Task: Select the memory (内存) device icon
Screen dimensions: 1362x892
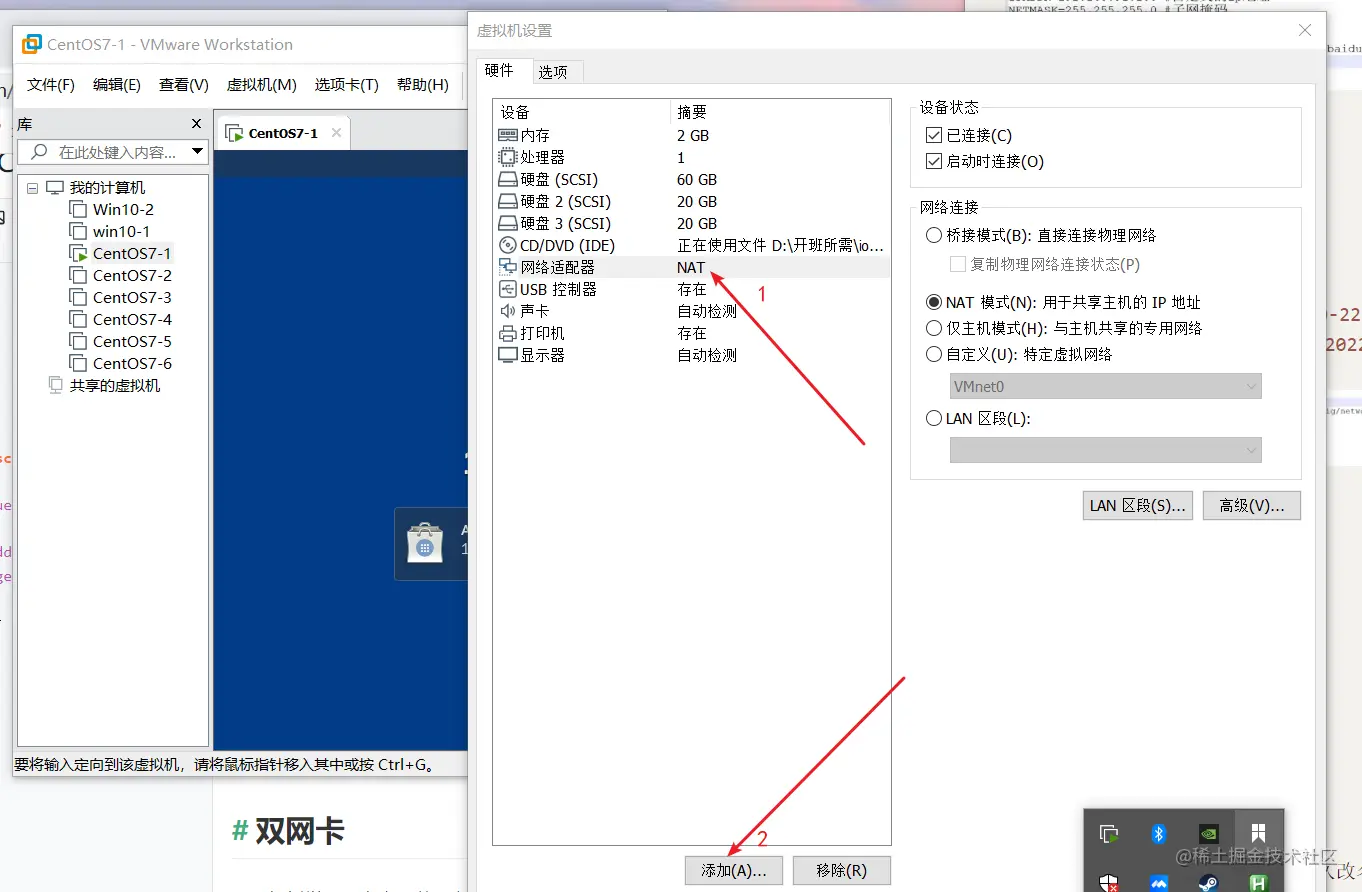Action: point(508,135)
